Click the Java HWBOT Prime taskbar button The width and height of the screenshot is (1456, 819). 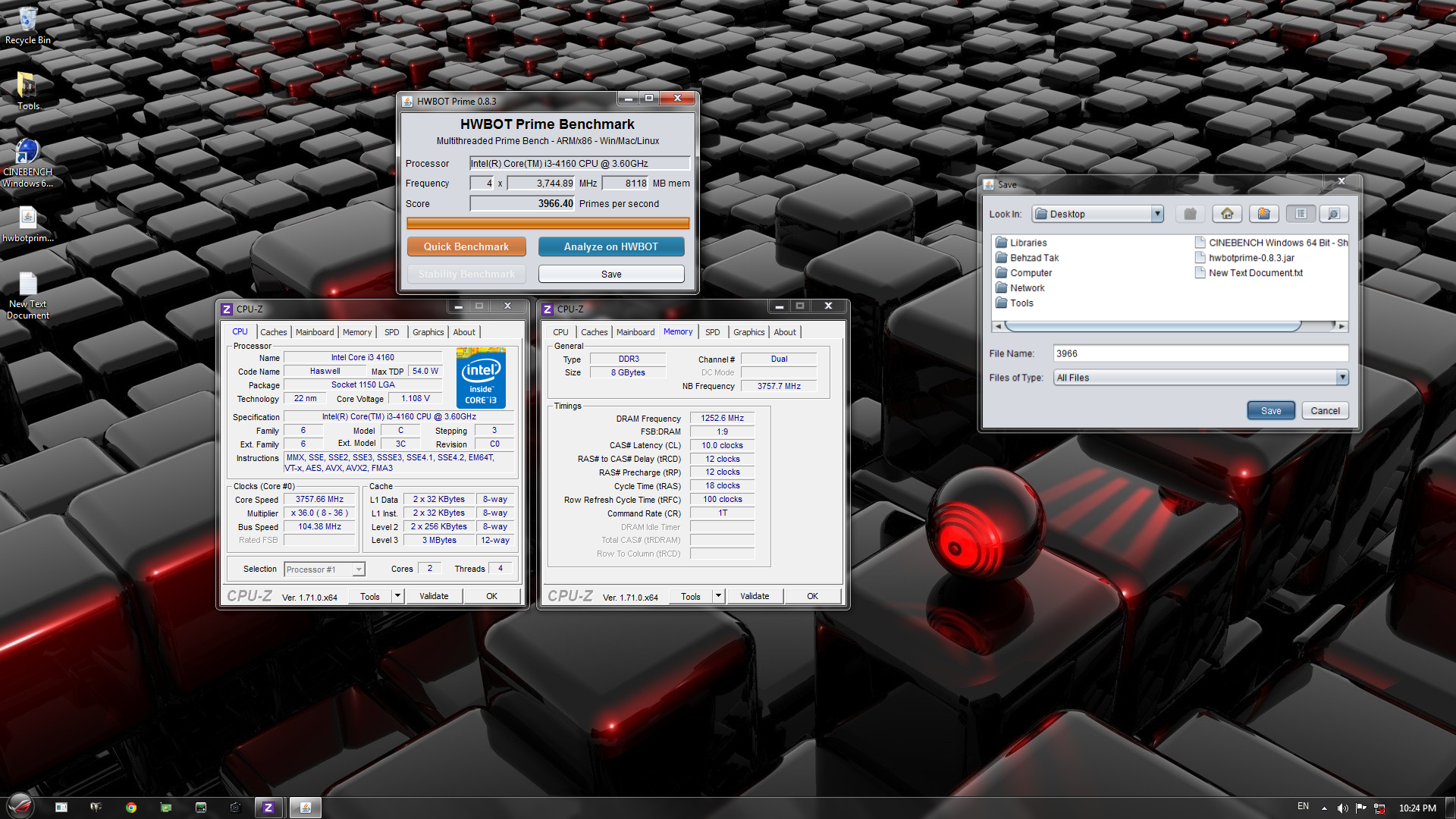click(x=305, y=808)
